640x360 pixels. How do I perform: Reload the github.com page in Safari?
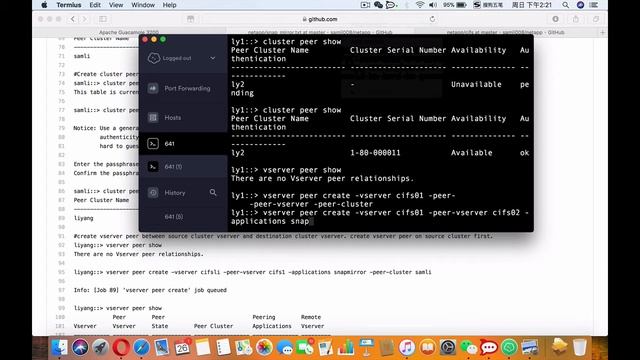click(432, 19)
